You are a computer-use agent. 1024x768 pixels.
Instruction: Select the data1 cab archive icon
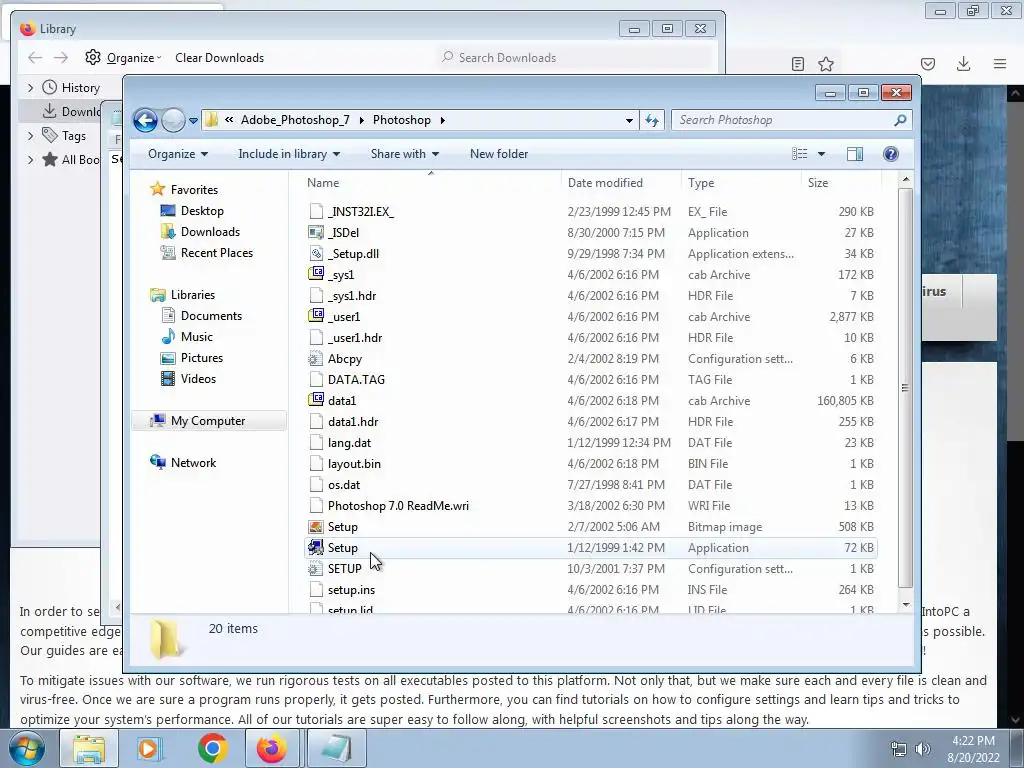pos(316,400)
